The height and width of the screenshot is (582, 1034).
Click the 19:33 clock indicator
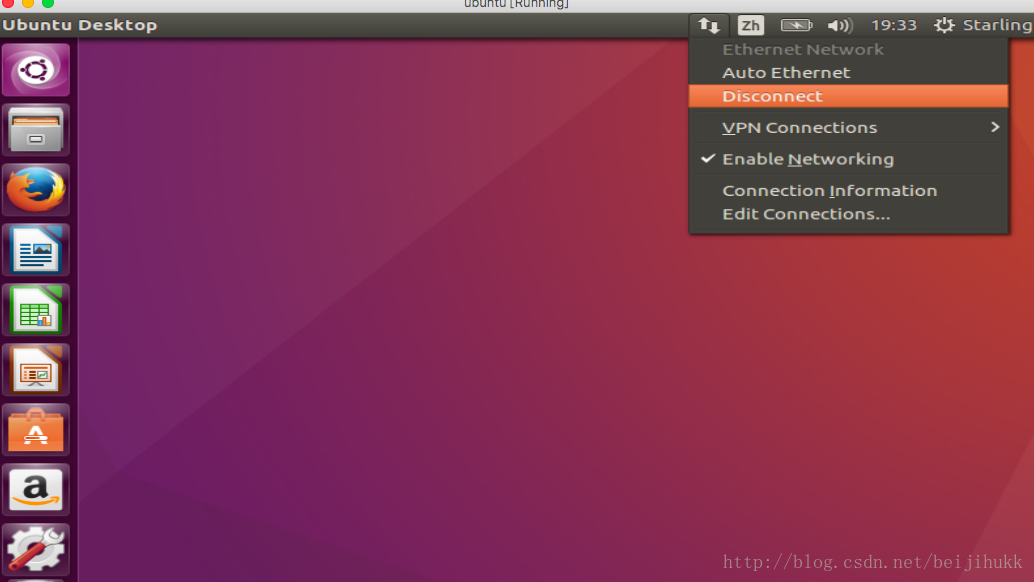click(894, 25)
